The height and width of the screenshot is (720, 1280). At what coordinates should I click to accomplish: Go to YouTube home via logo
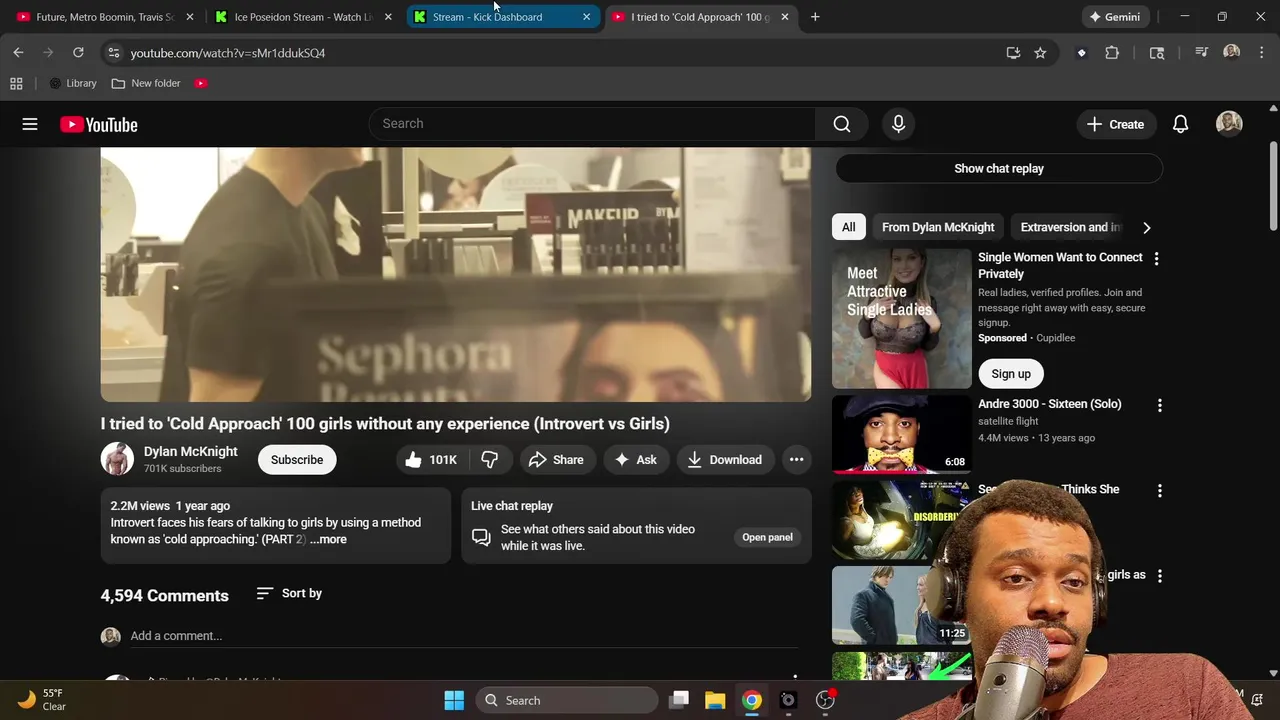pyautogui.click(x=98, y=124)
